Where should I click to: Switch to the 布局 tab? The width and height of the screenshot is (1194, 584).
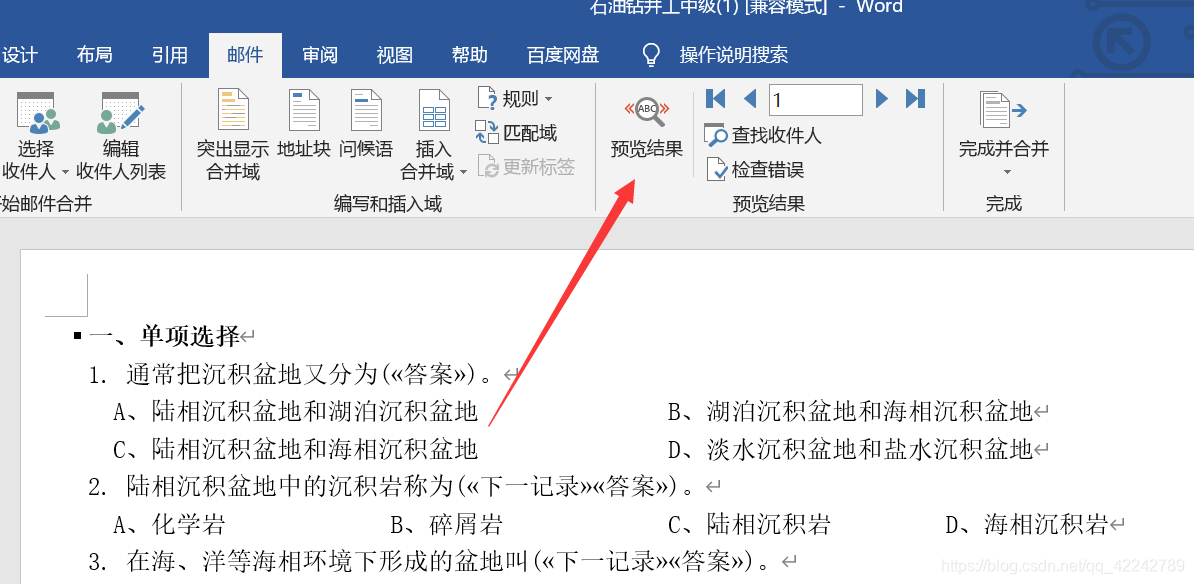pyautogui.click(x=94, y=55)
